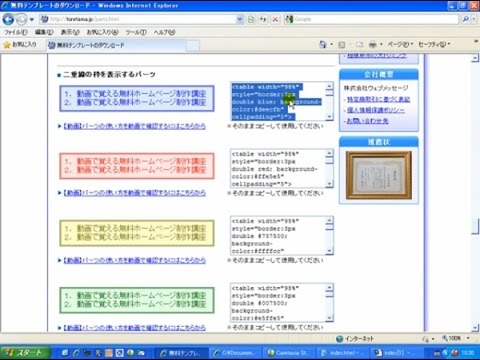Open the お問い合わせ先 sidebar link
This screenshot has height=360, width=480.
tap(367, 121)
